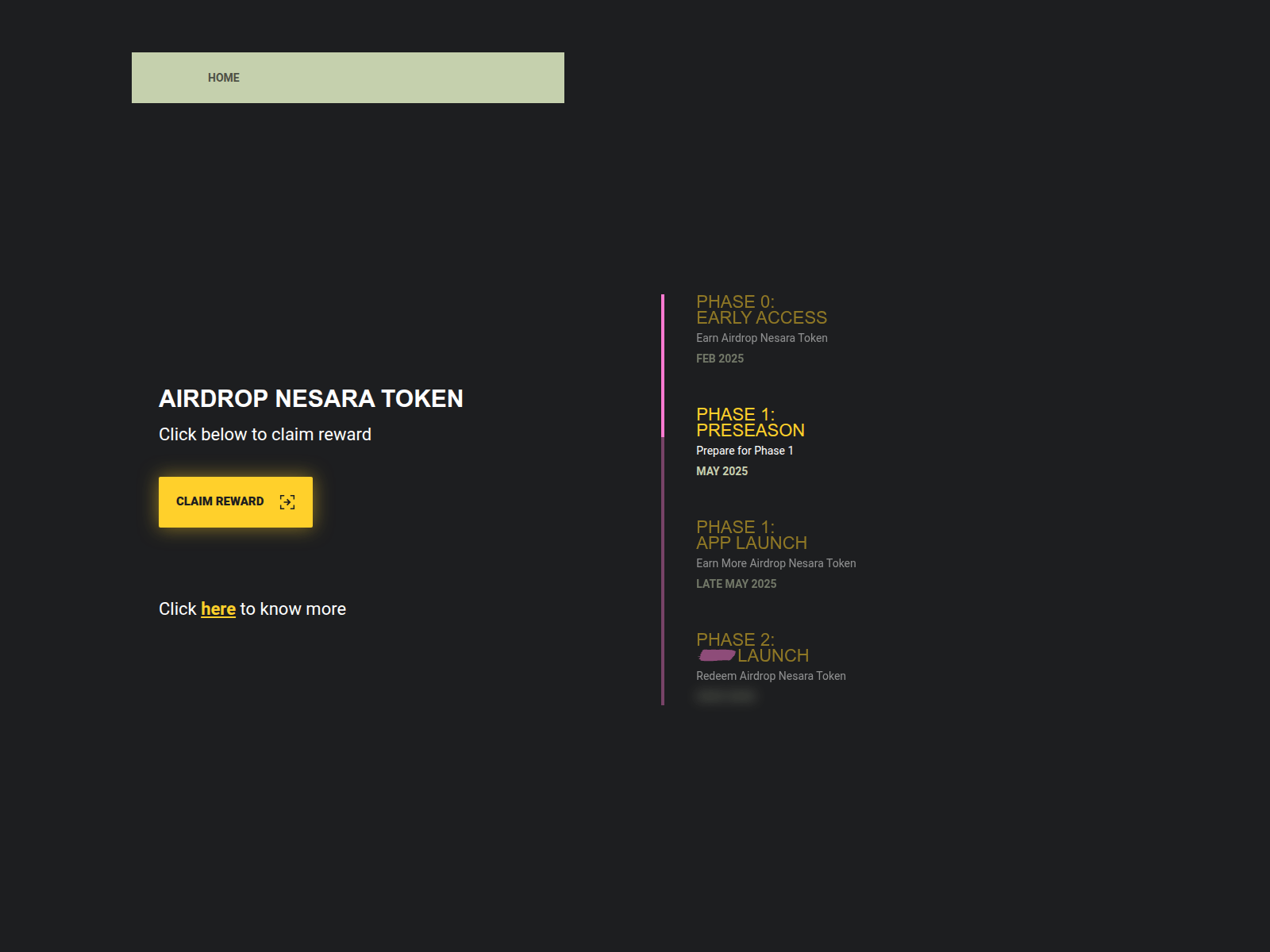
Task: Click "Prepare for Phase 1" under Preseason
Action: pyautogui.click(x=745, y=450)
